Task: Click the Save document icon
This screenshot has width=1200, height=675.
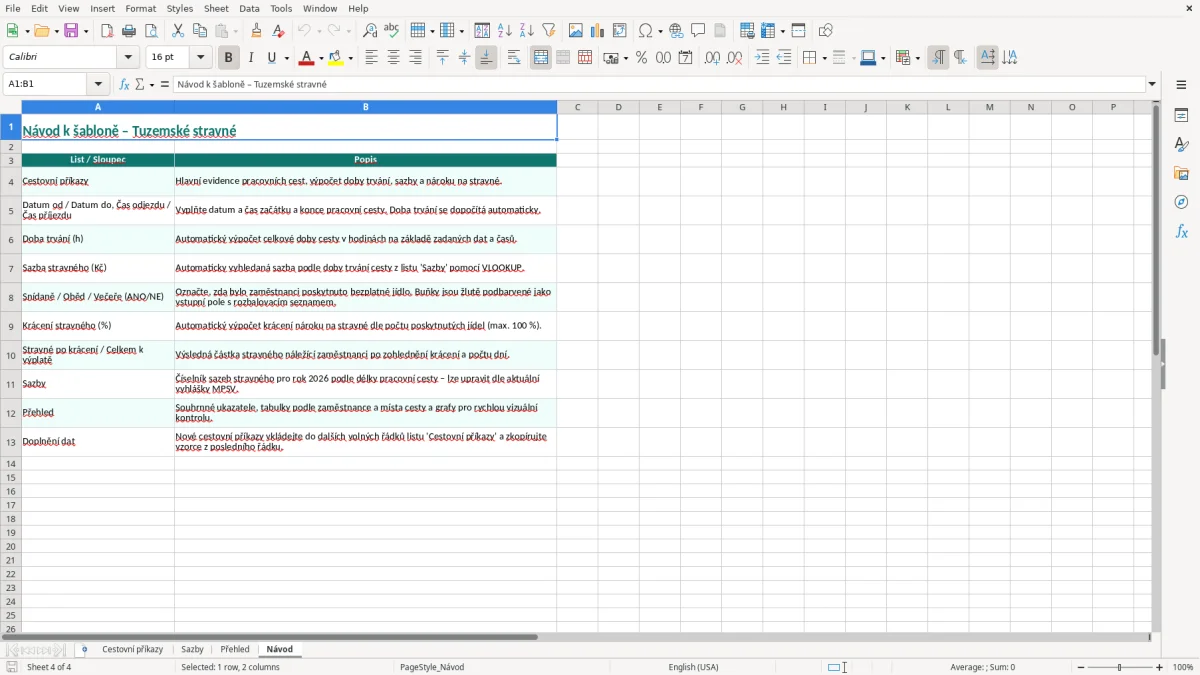Action: click(71, 31)
